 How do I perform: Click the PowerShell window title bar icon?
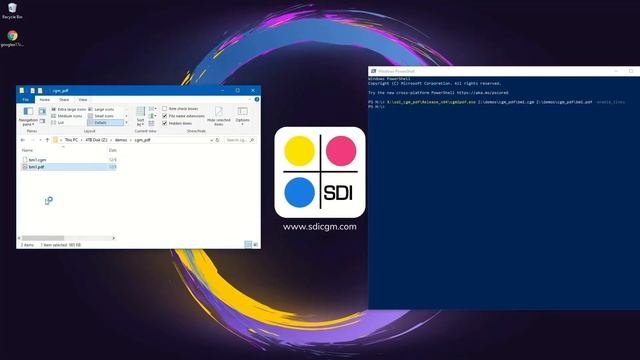373,71
